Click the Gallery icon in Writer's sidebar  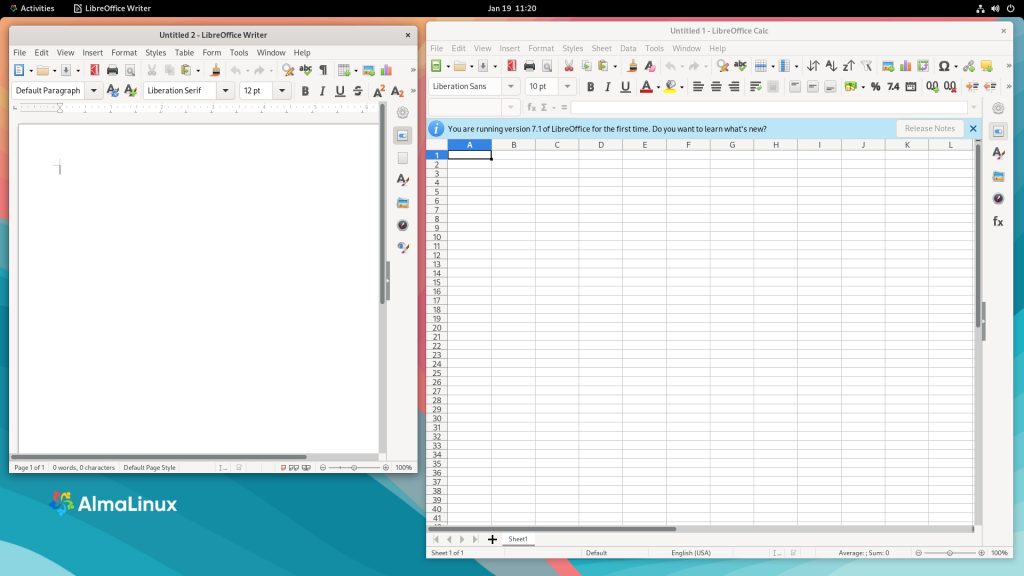[402, 202]
